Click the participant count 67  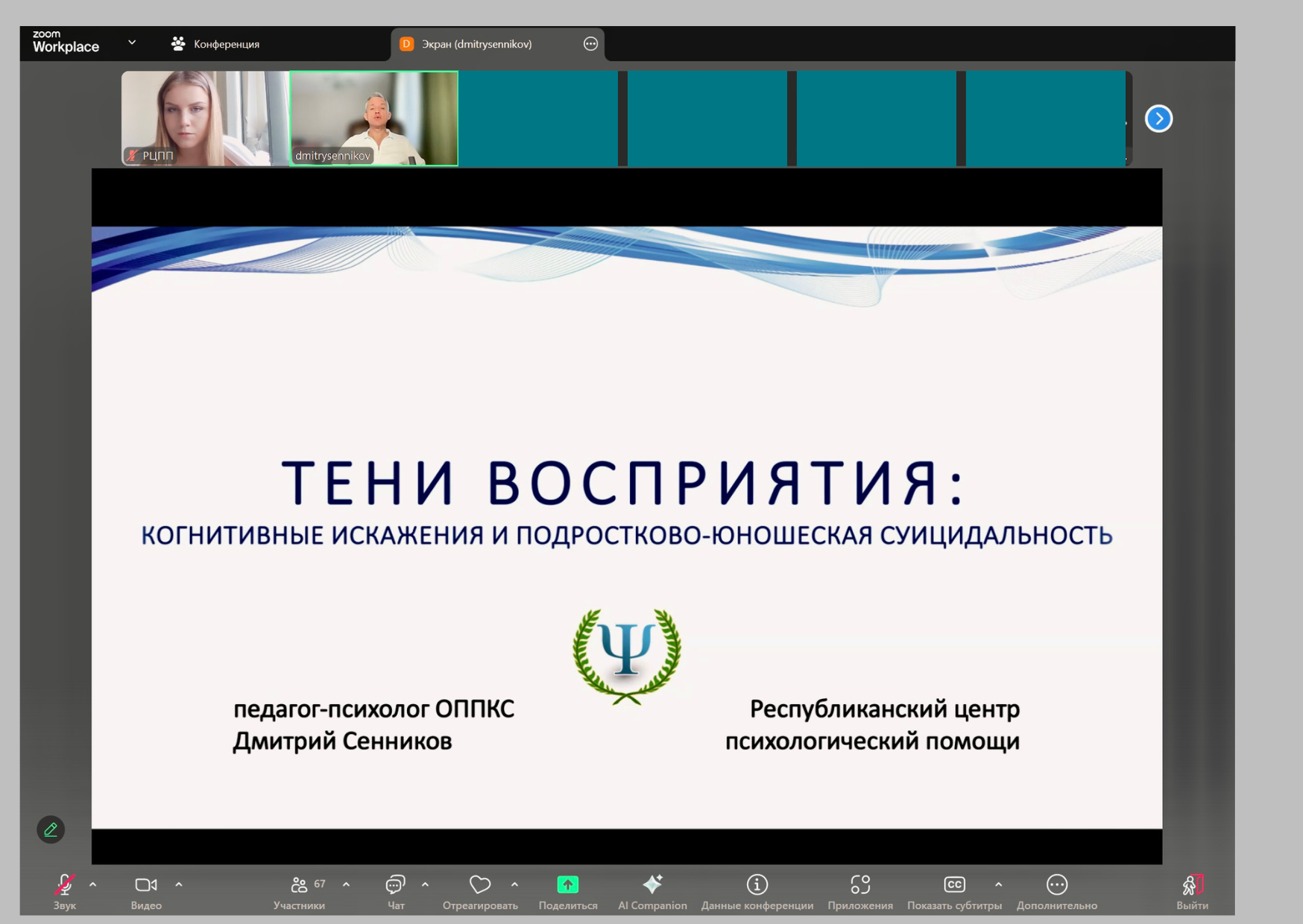320,884
